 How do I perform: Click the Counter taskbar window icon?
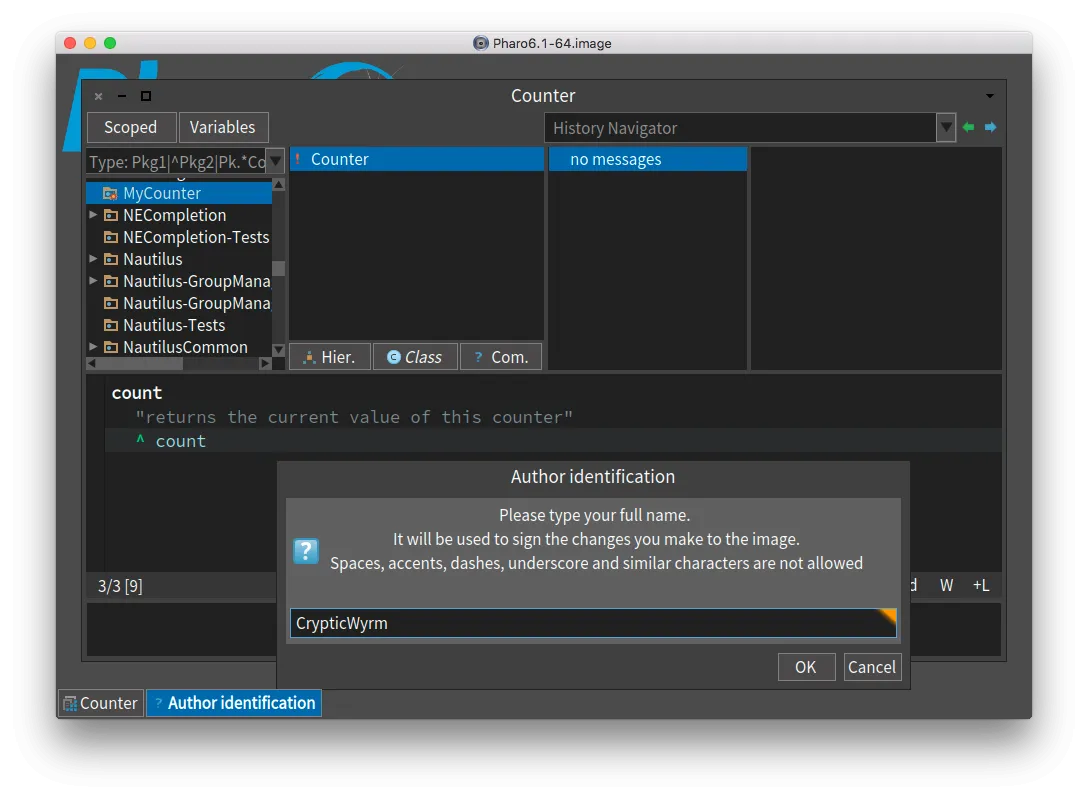click(x=70, y=704)
